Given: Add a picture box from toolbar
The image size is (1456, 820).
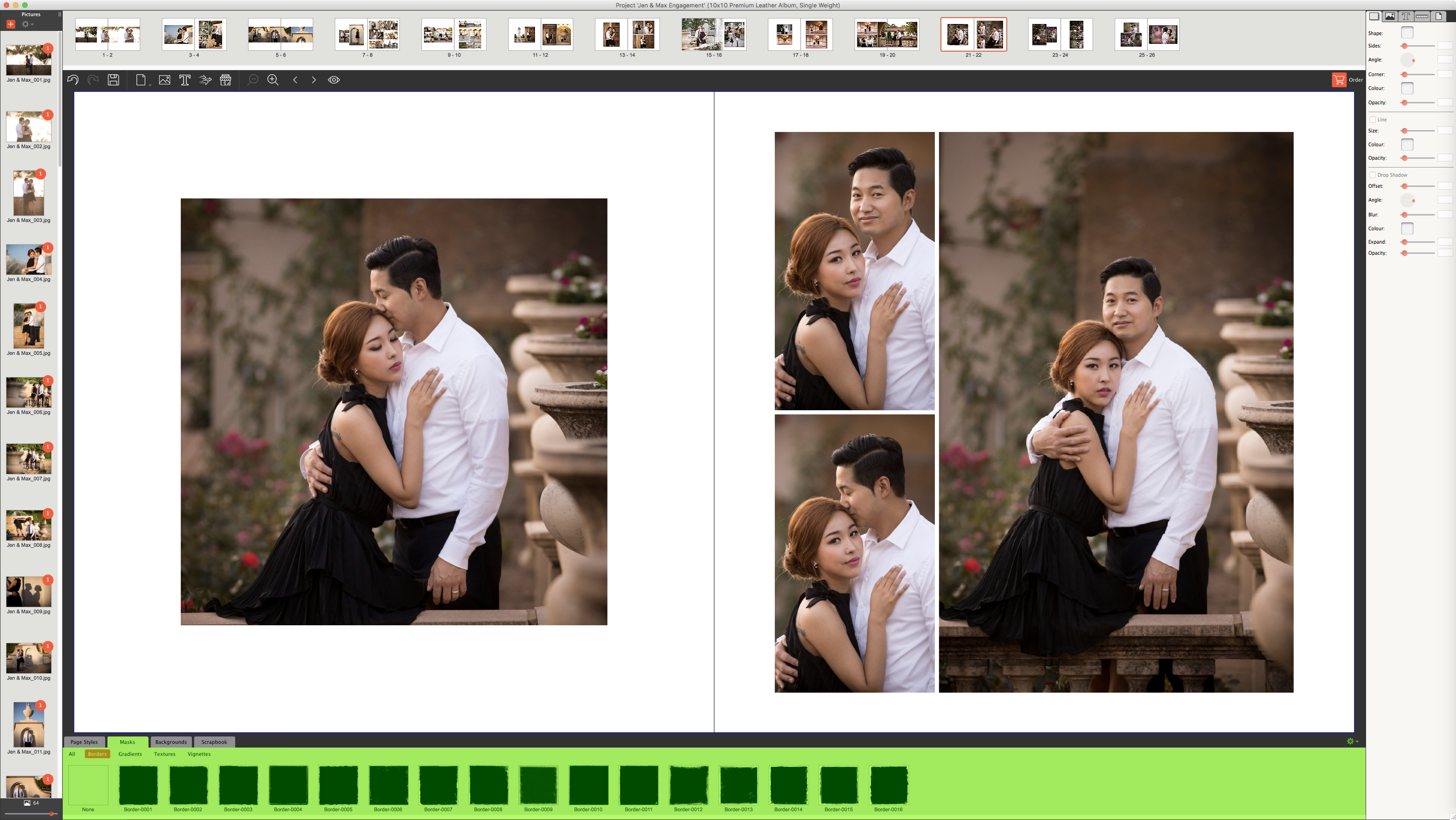Looking at the screenshot, I should [164, 80].
